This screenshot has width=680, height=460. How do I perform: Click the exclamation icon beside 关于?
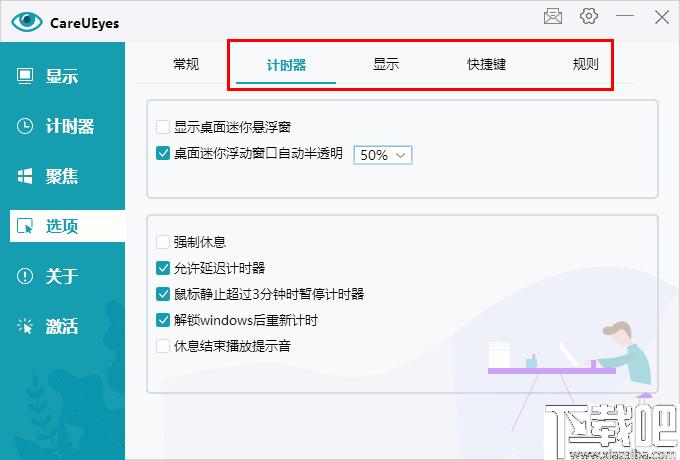(25, 276)
